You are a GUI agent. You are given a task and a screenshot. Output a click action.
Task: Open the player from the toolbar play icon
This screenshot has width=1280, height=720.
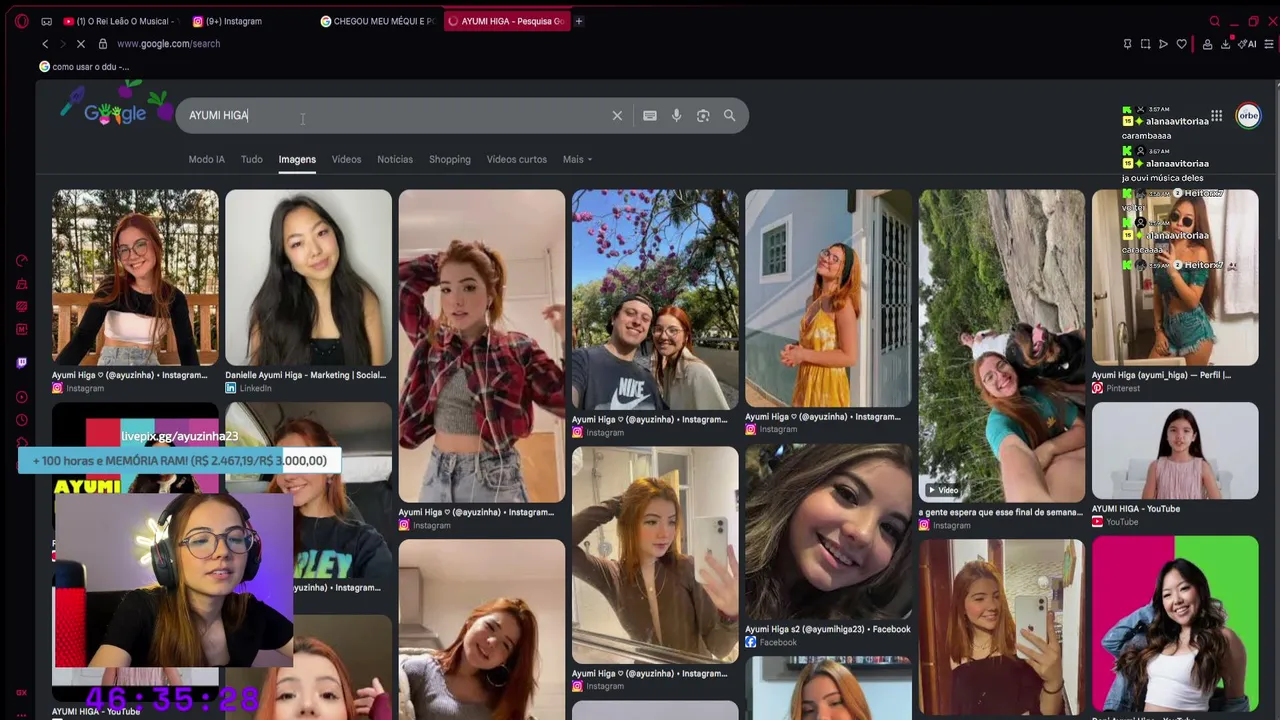pyautogui.click(x=1163, y=44)
